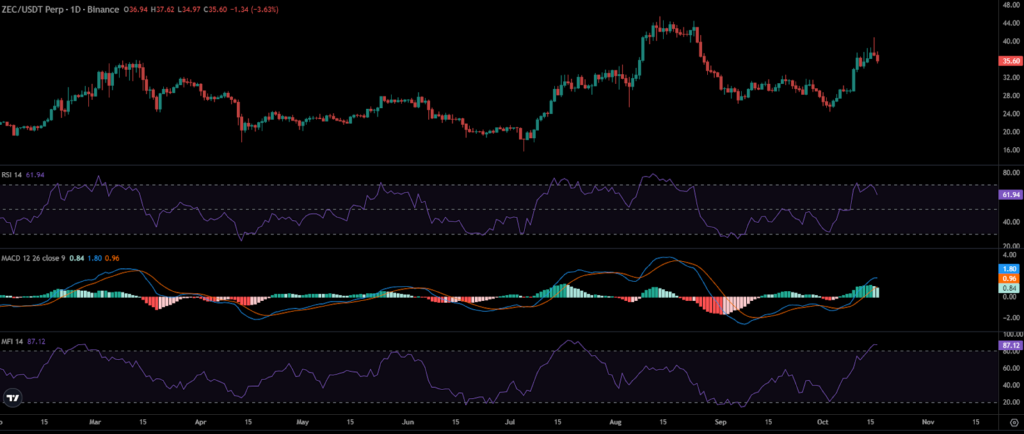
Task: Click the Sep label on time axis
Action: tap(722, 422)
